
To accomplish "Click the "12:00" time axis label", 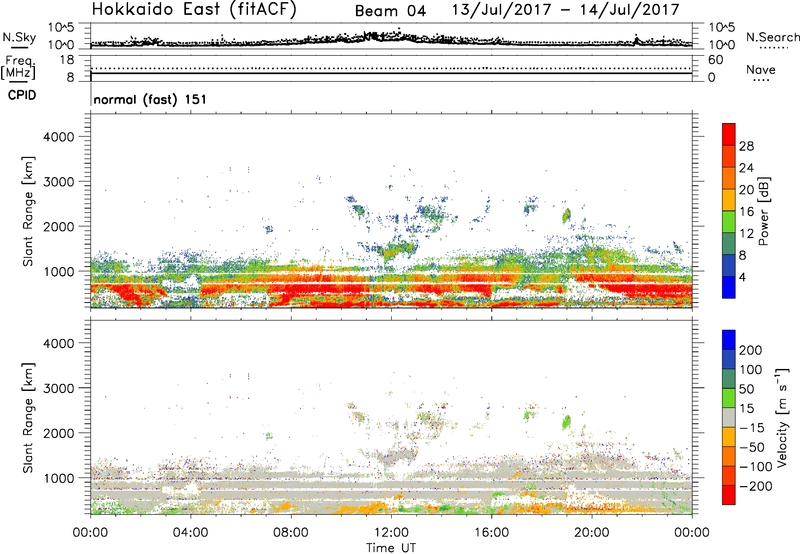I will 391,533.
